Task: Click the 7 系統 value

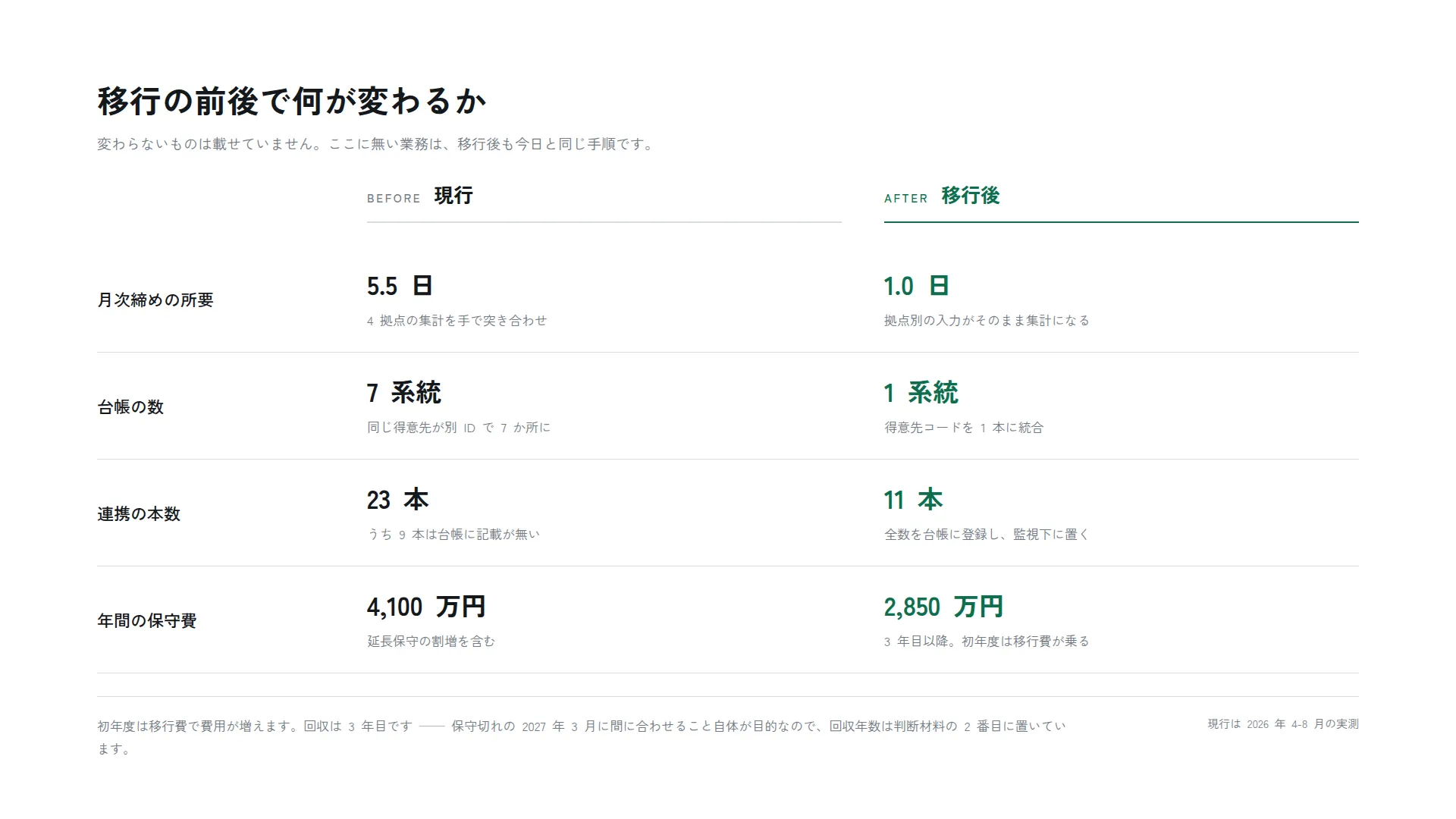Action: 404,393
